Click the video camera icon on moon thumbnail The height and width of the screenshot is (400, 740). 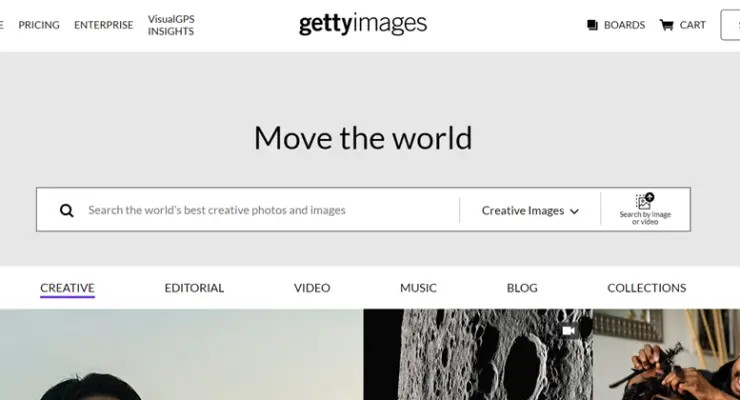569,331
